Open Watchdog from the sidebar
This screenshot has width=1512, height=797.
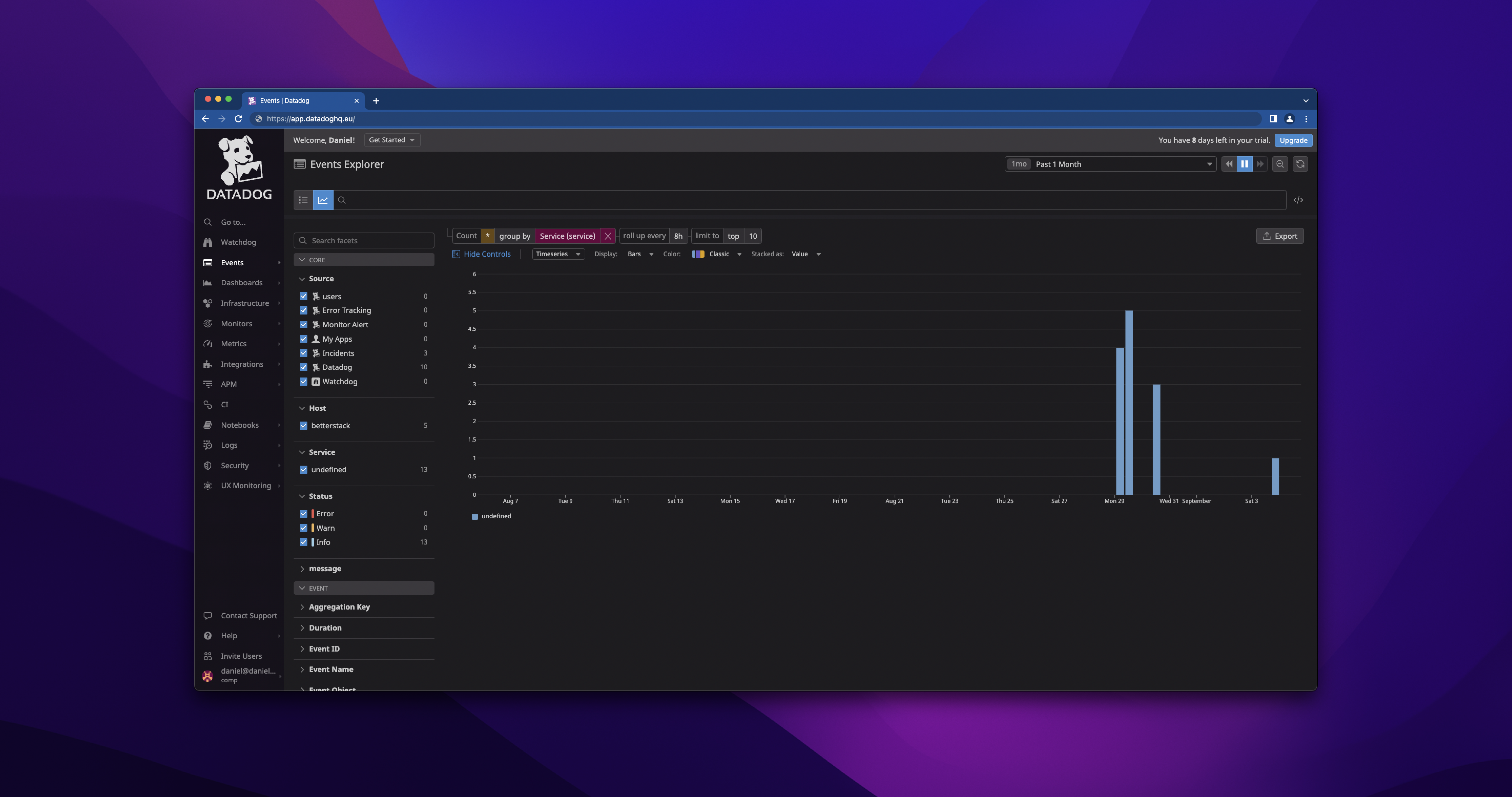238,242
